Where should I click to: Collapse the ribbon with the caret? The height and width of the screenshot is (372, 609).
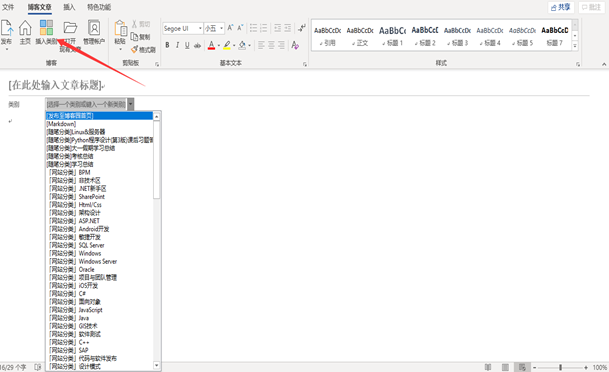604,64
